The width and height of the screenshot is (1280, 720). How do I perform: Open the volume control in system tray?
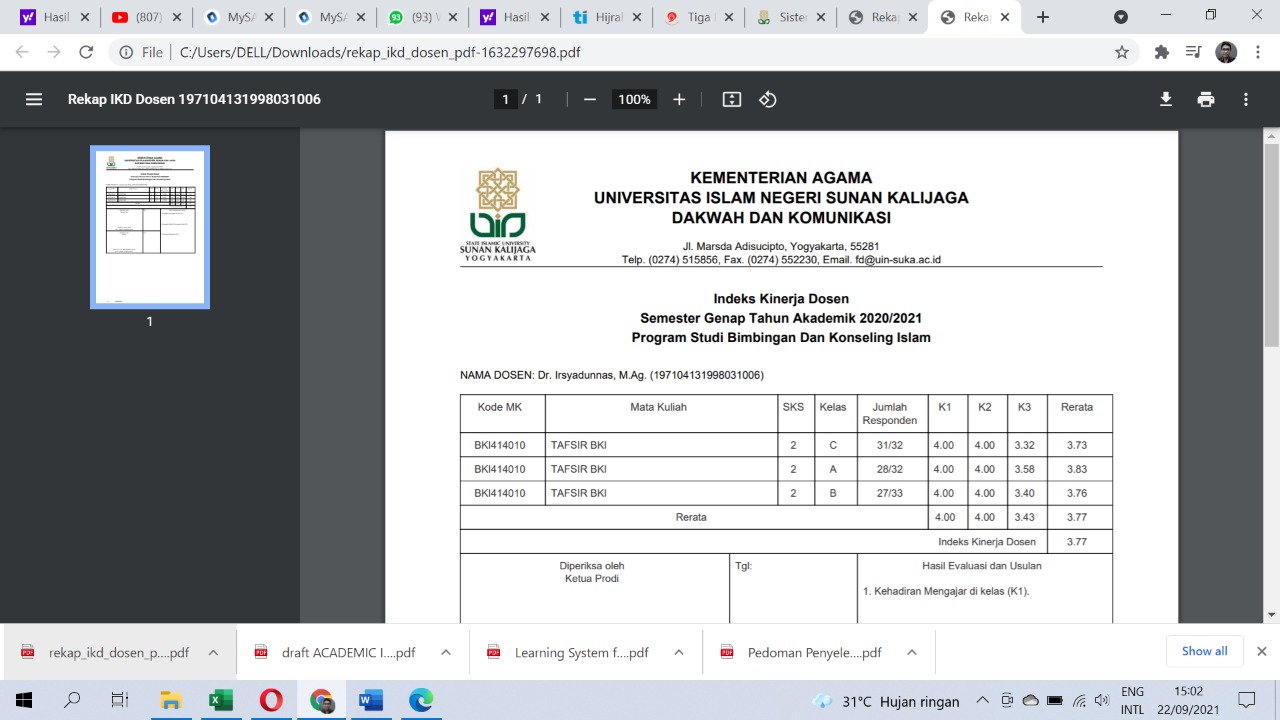pos(1102,700)
